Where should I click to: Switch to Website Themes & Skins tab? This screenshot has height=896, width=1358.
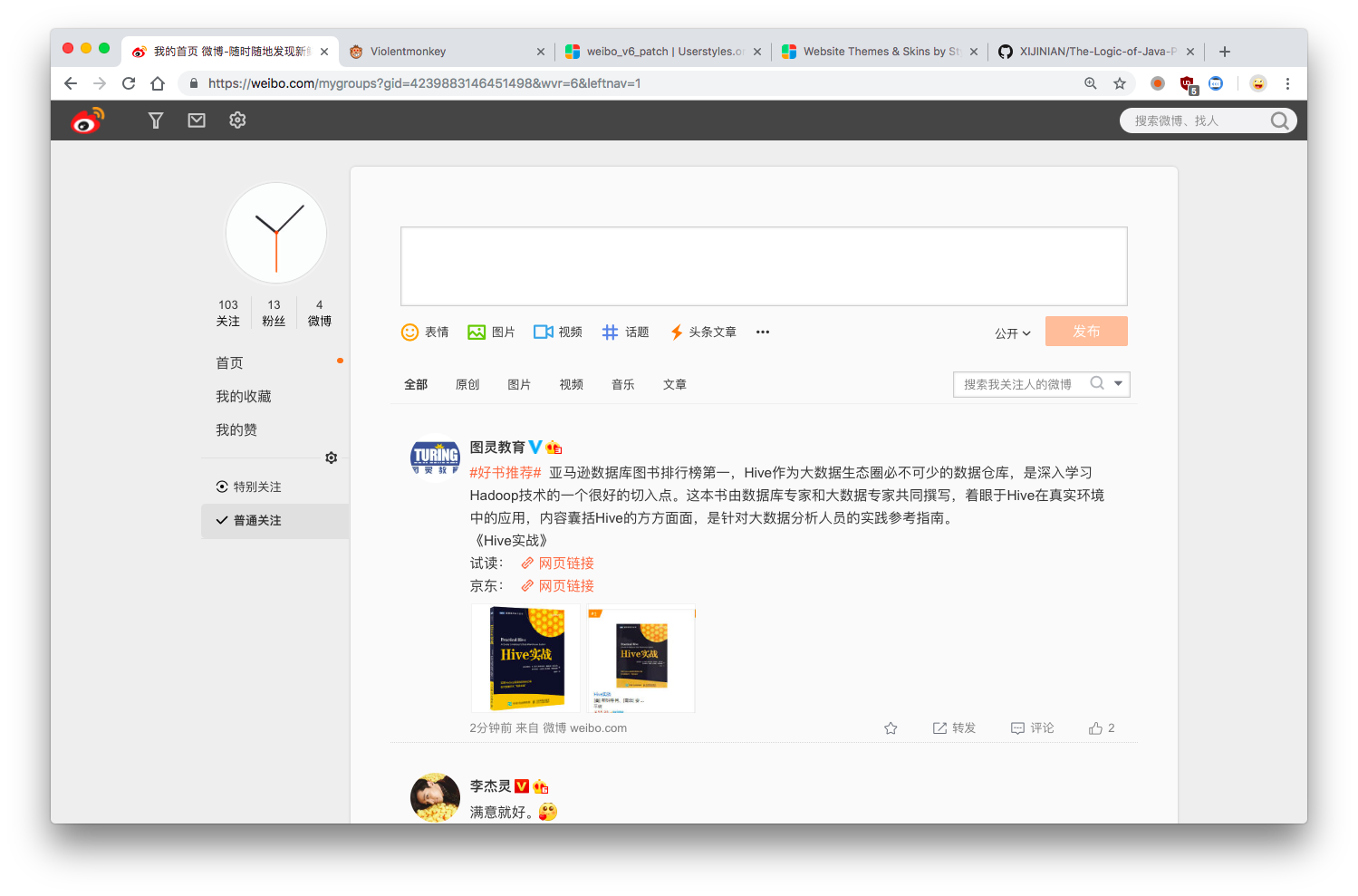click(x=880, y=52)
